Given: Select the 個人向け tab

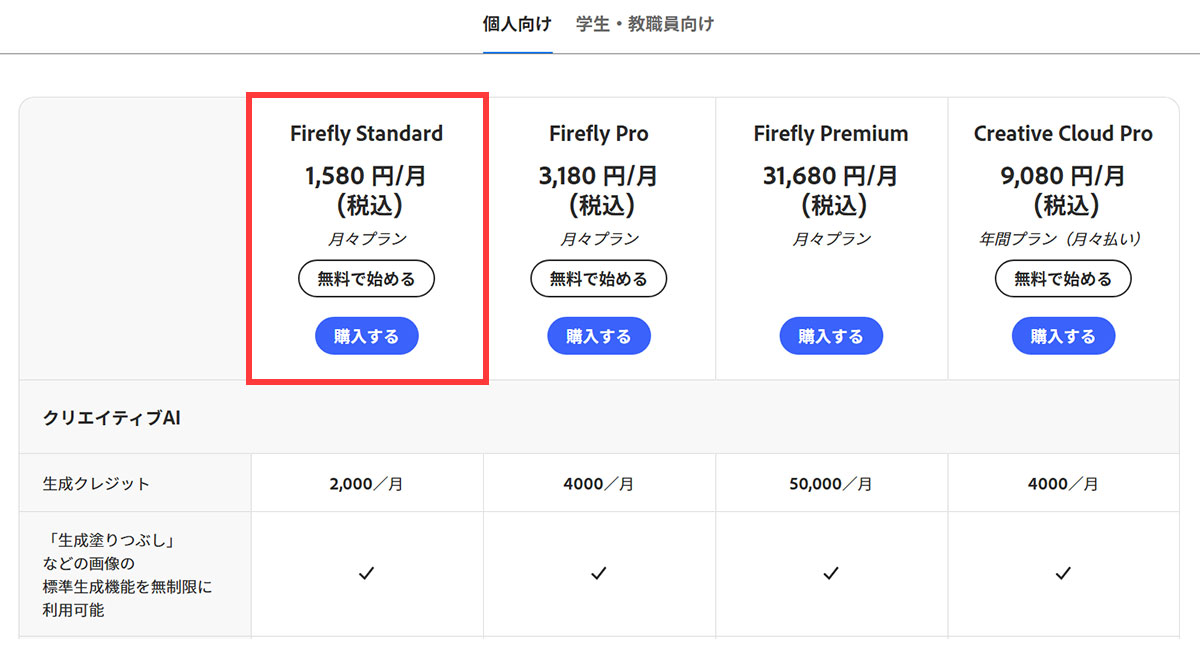Looking at the screenshot, I should (517, 24).
